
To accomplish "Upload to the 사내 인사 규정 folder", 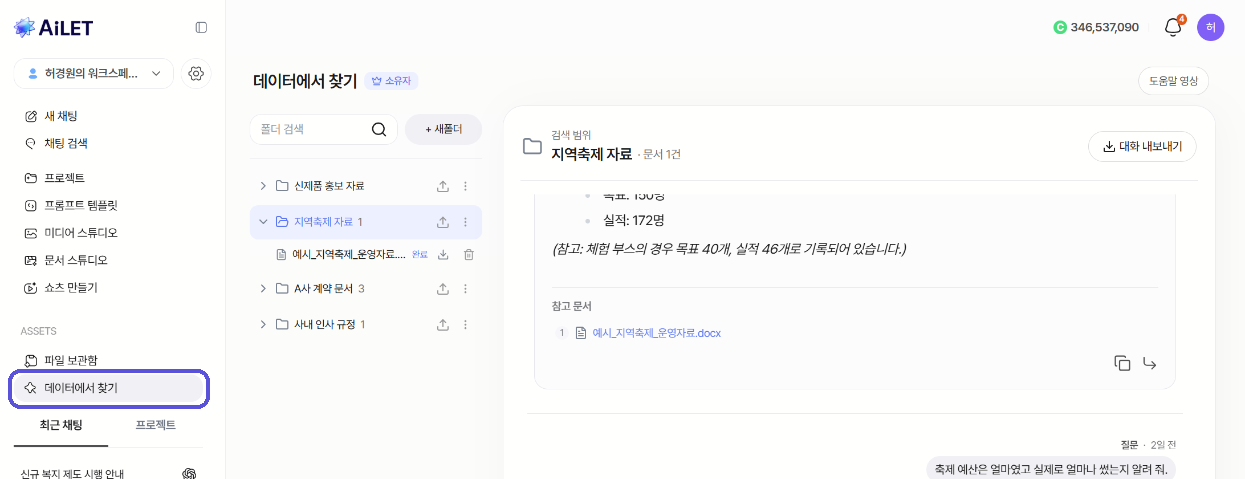I will (x=443, y=324).
